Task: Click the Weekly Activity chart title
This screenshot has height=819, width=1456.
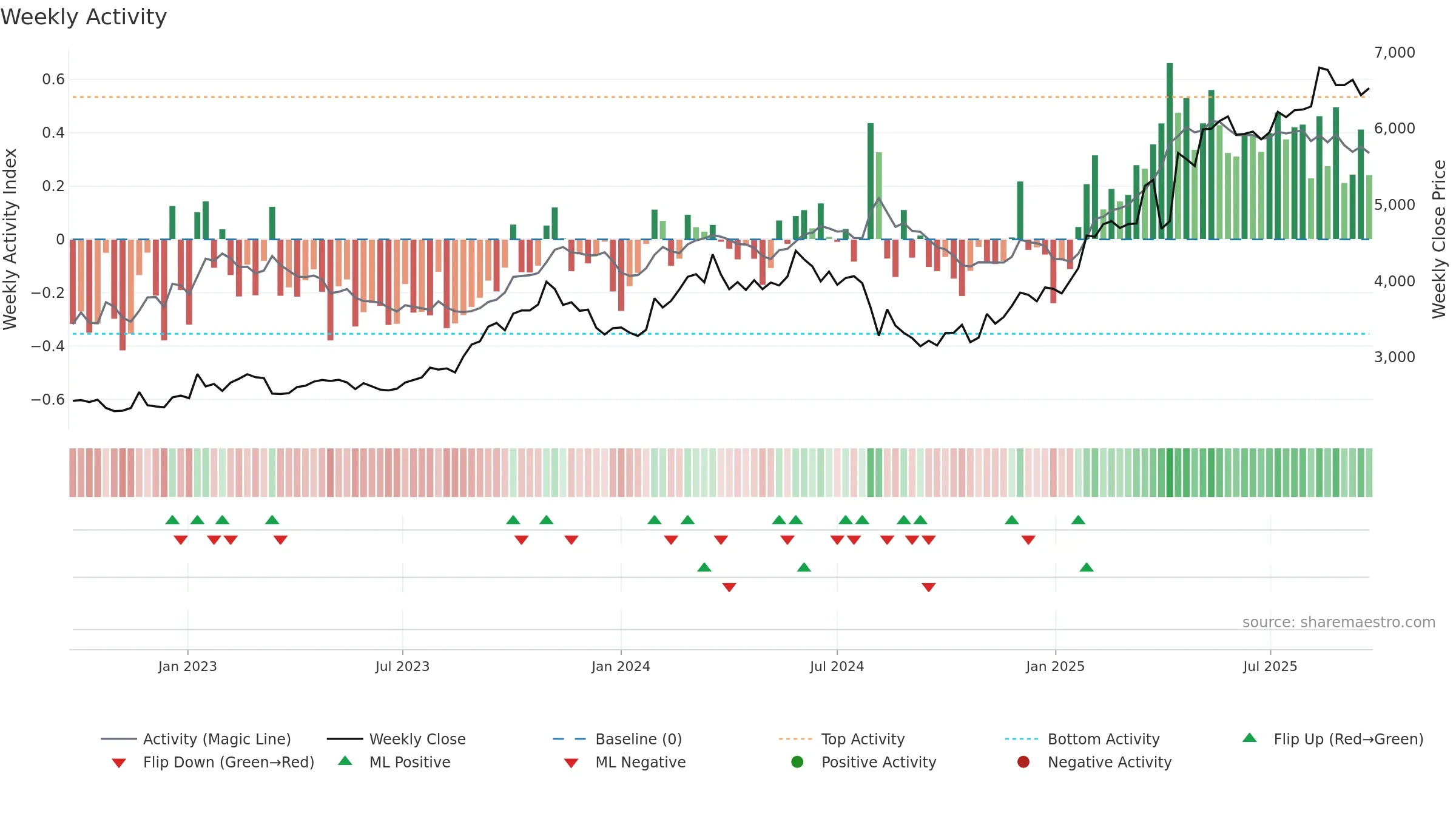Action: point(84,17)
